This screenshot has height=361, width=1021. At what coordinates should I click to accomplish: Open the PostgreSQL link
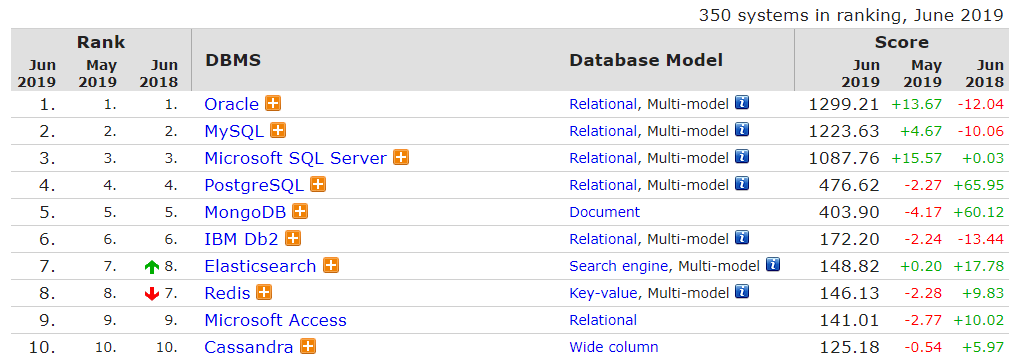254,185
